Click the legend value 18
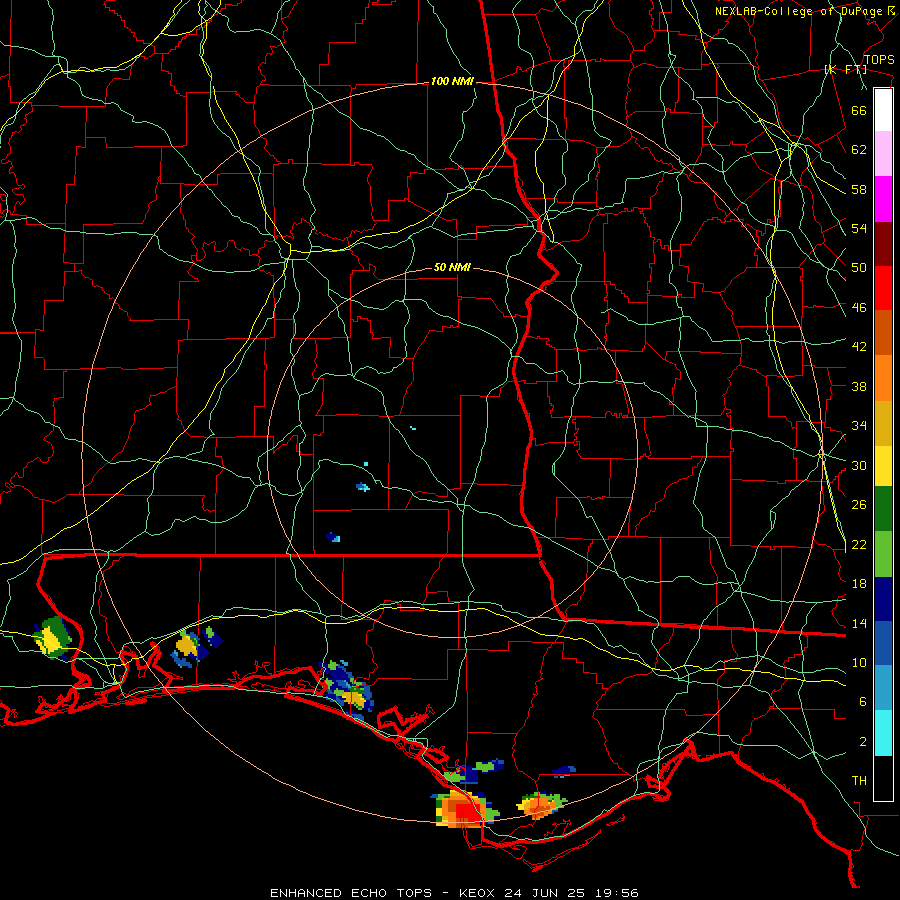This screenshot has width=900, height=900. 859,583
